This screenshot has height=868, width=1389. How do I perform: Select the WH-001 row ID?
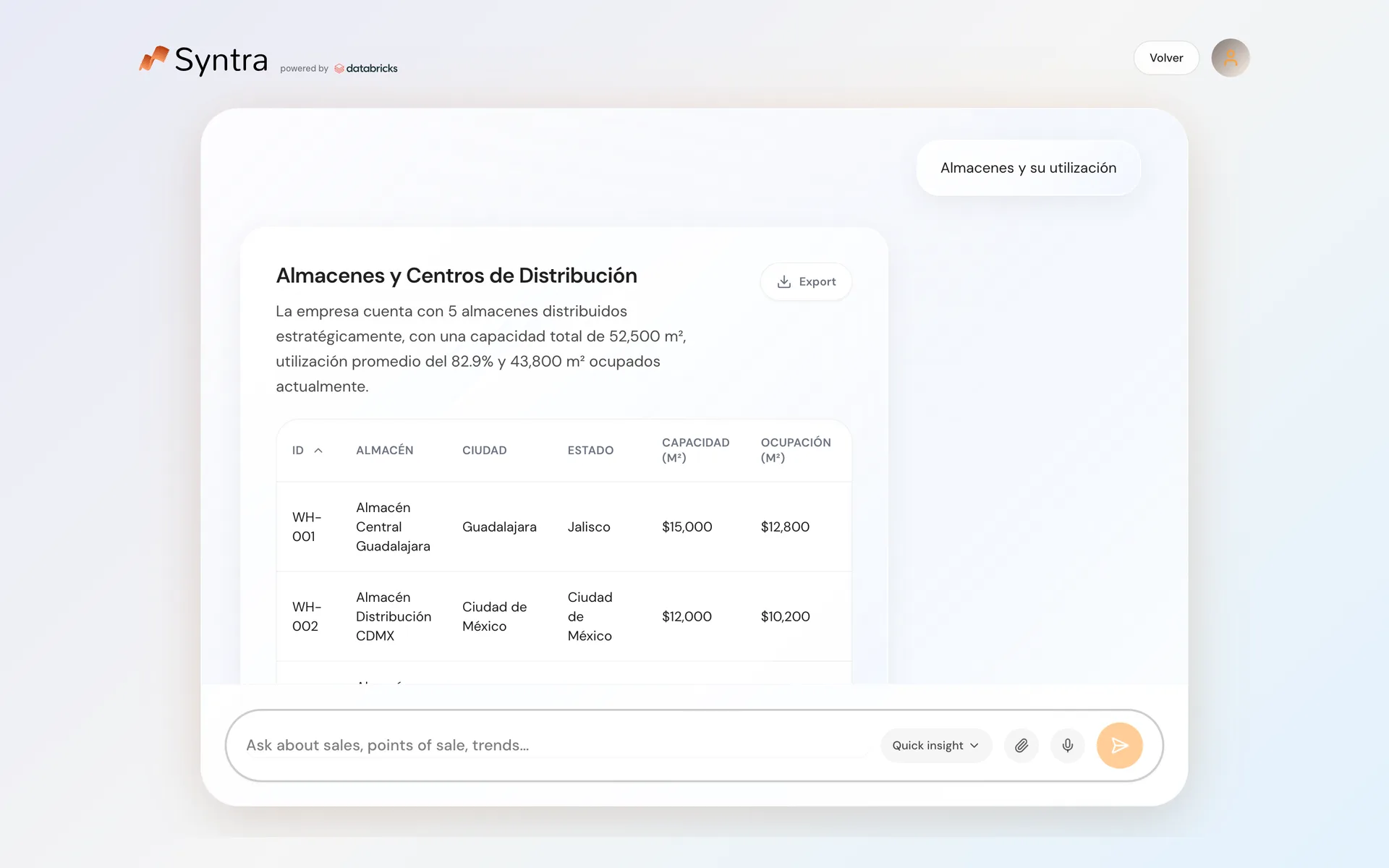pos(307,527)
